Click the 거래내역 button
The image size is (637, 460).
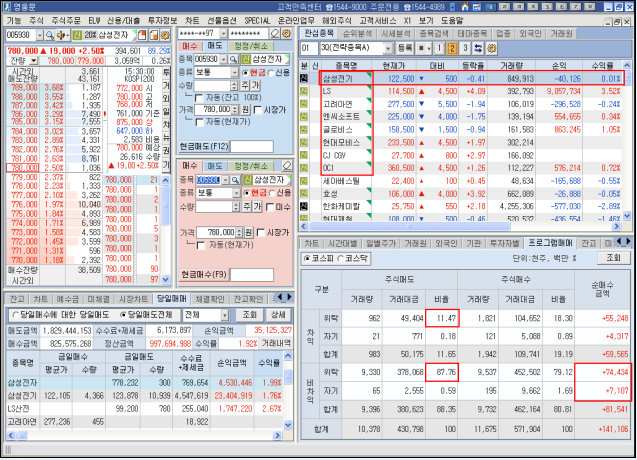point(276,343)
